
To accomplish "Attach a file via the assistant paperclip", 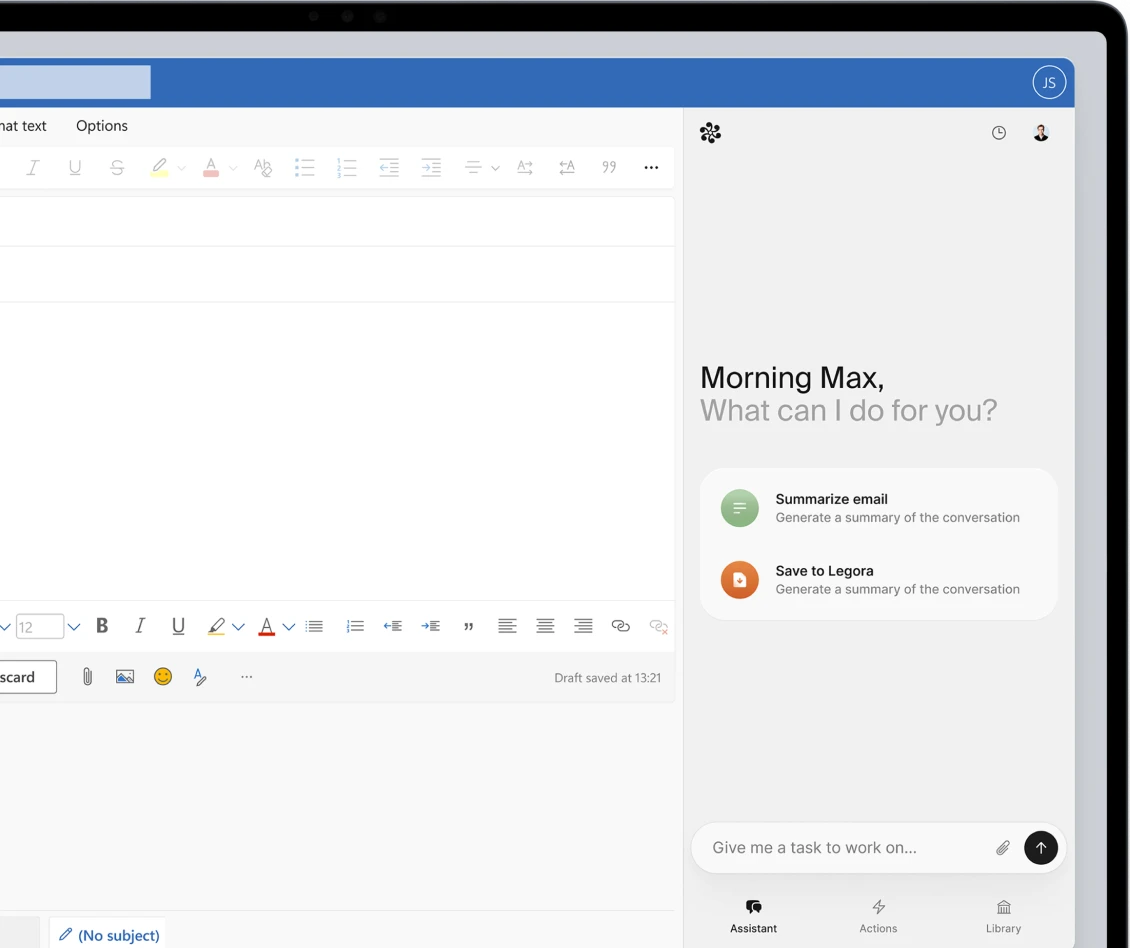I will point(1002,848).
